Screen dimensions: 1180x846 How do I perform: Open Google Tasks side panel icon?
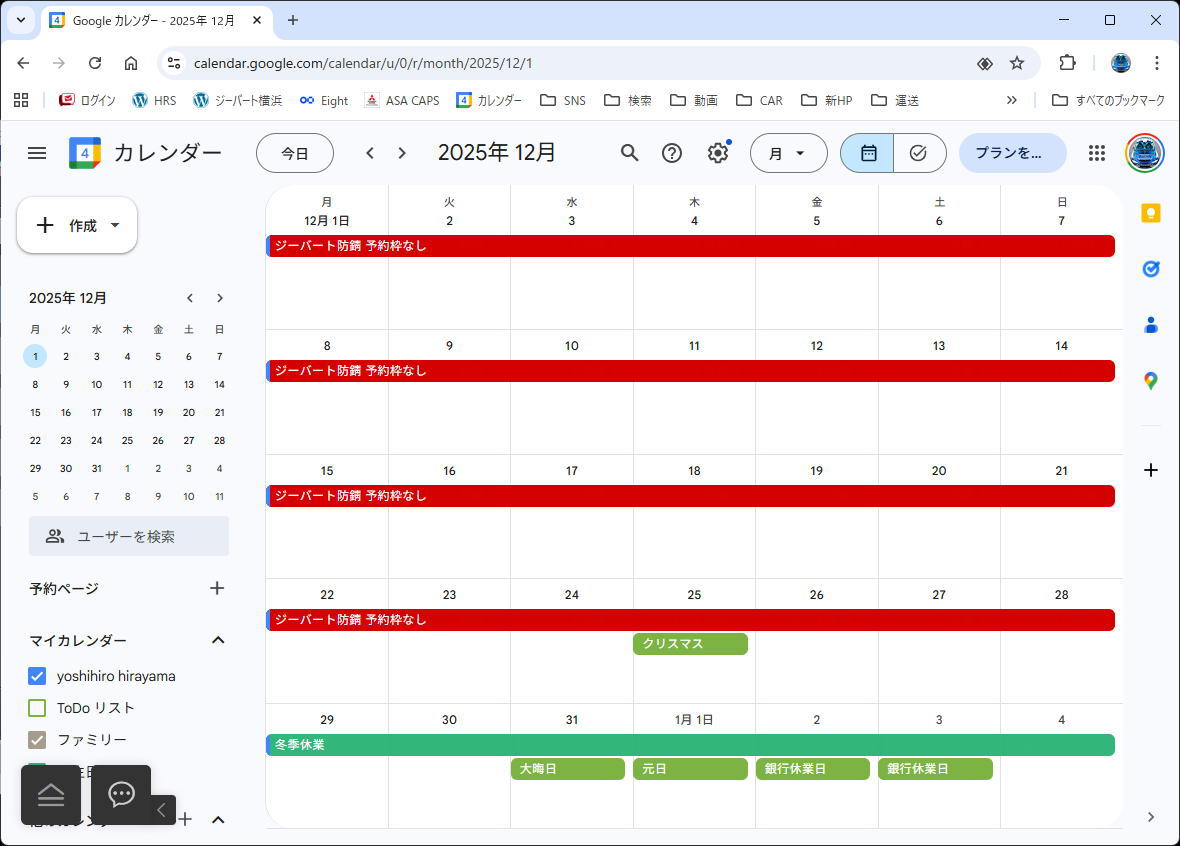pyautogui.click(x=1151, y=269)
